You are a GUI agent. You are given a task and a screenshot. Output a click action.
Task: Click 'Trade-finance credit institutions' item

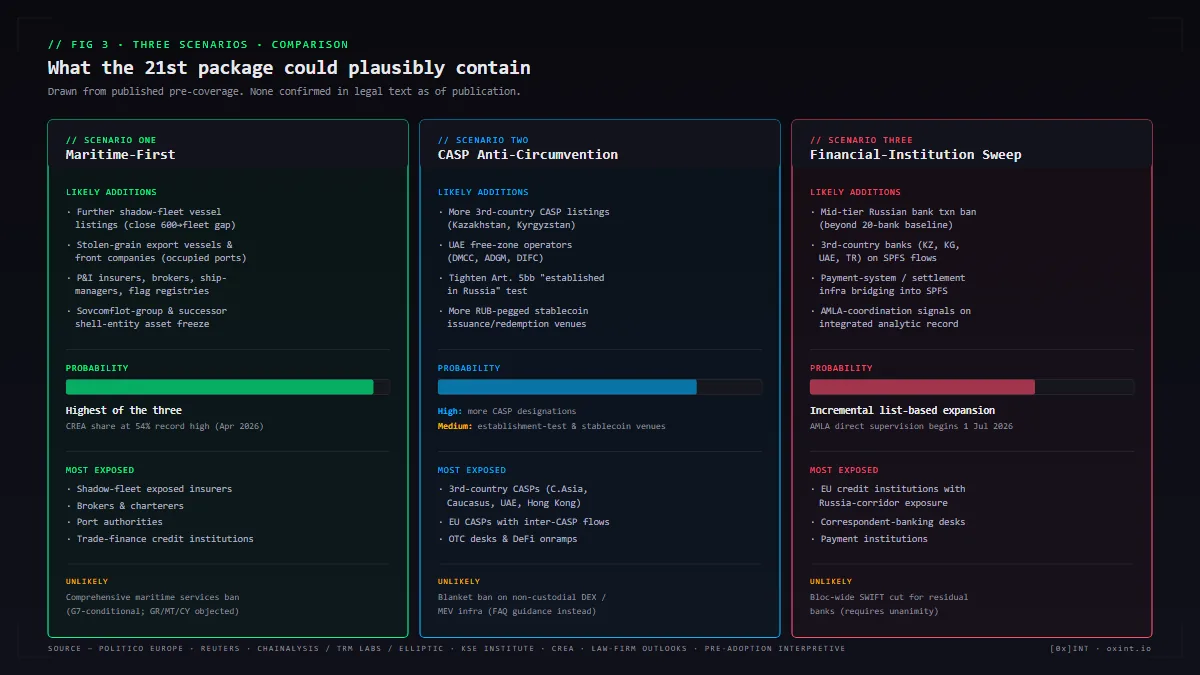[x=160, y=539]
